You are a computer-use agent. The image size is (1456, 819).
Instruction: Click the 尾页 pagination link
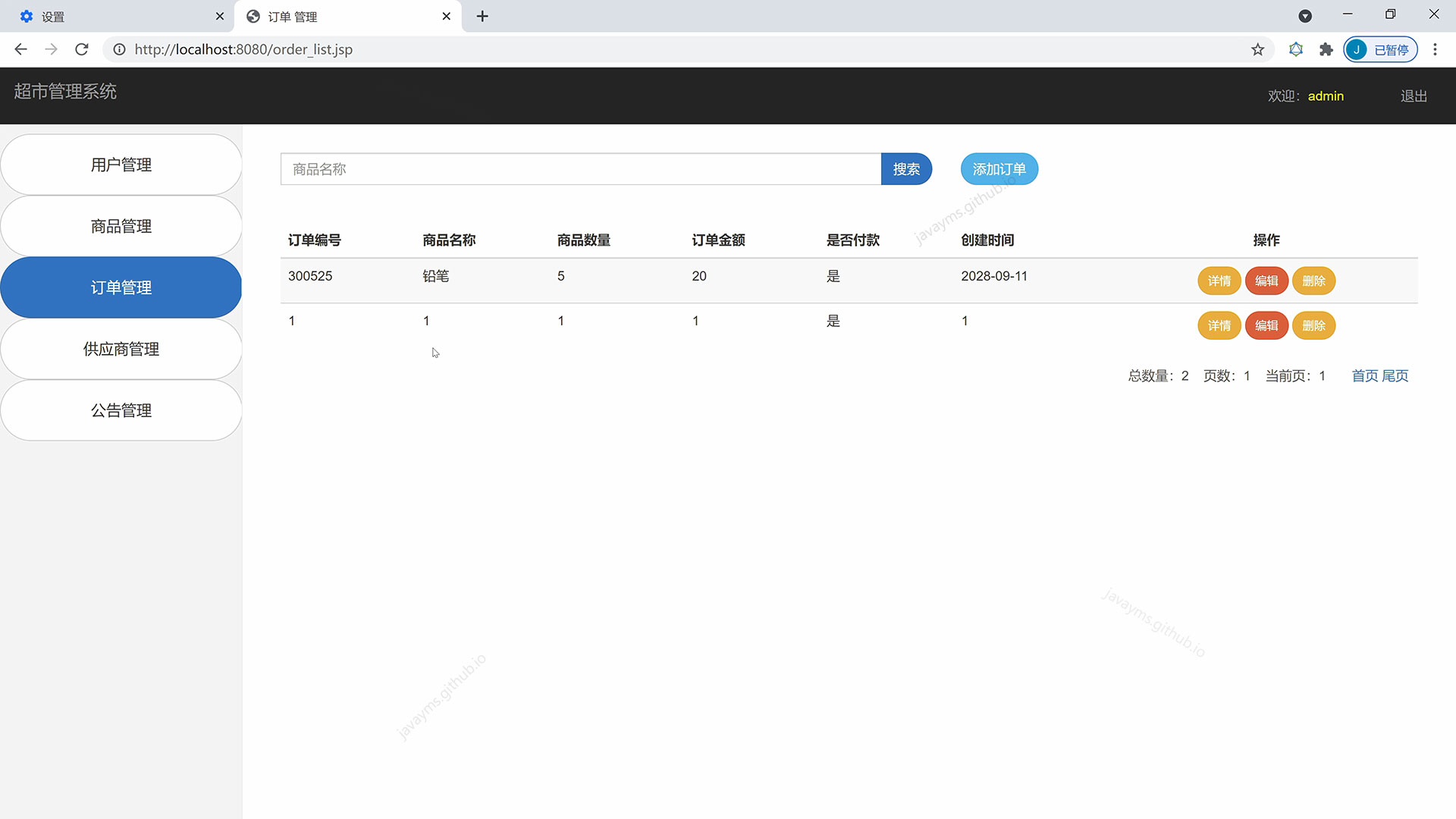(x=1395, y=376)
